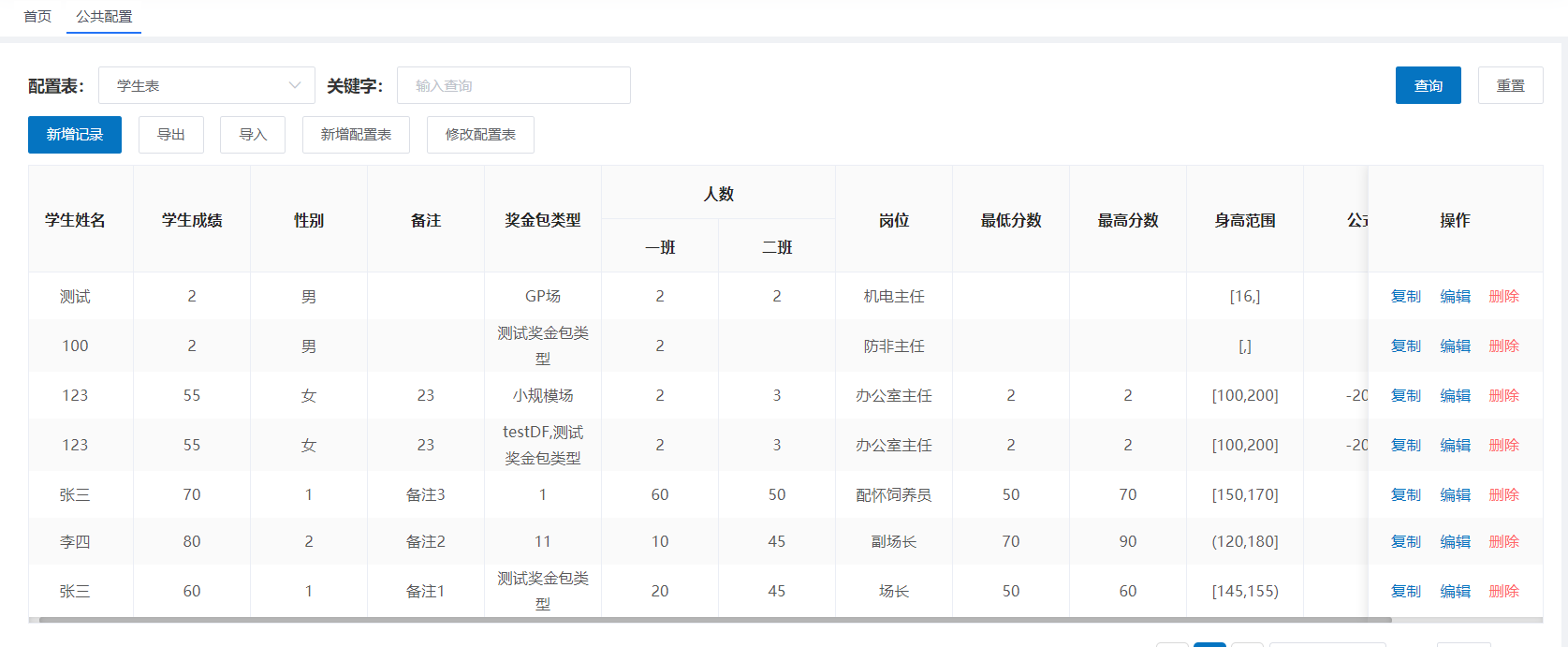Edit the 测试 row via 编辑
The image size is (1568, 647).
coord(1455,296)
